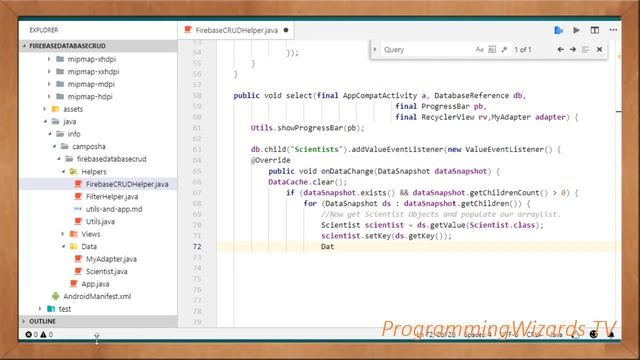Click the editor overview ruler scrollbar
640x360 pixels.
618,184
